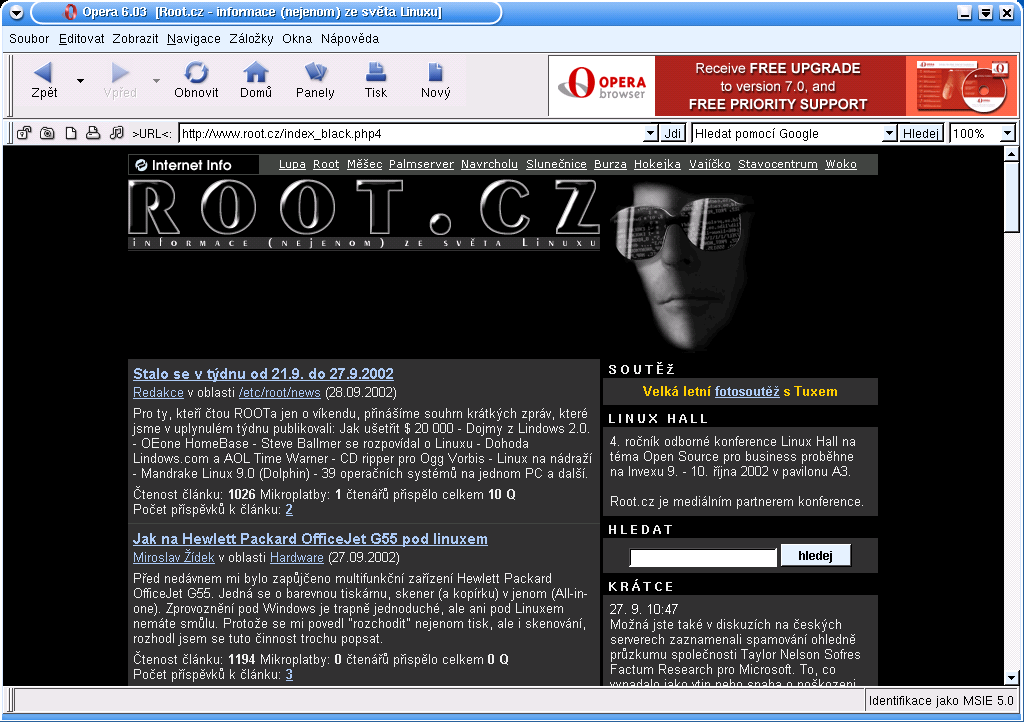The image size is (1024, 722).
Task: Expand the Vpřed forward history dropdown
Action: [157, 81]
